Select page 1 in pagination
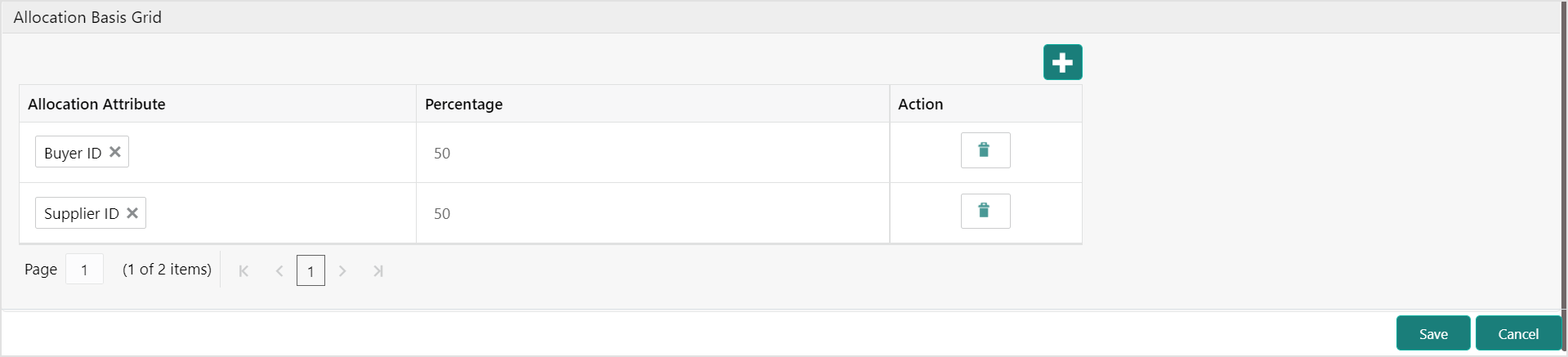The width and height of the screenshot is (1568, 357). (x=310, y=271)
